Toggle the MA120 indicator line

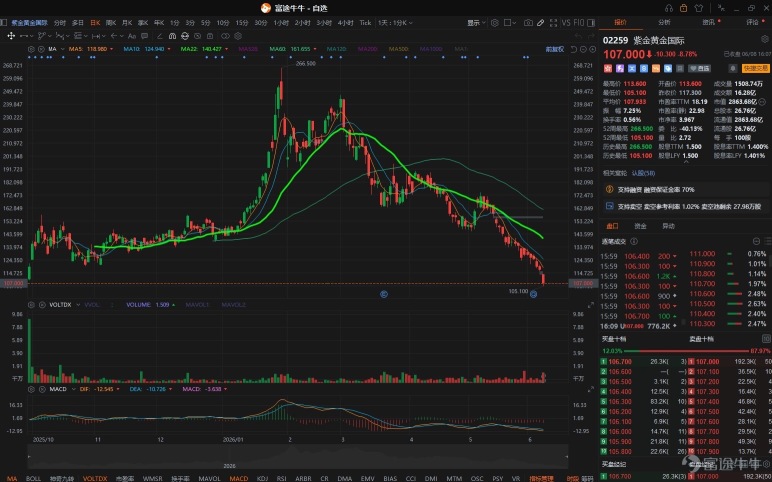pos(336,49)
